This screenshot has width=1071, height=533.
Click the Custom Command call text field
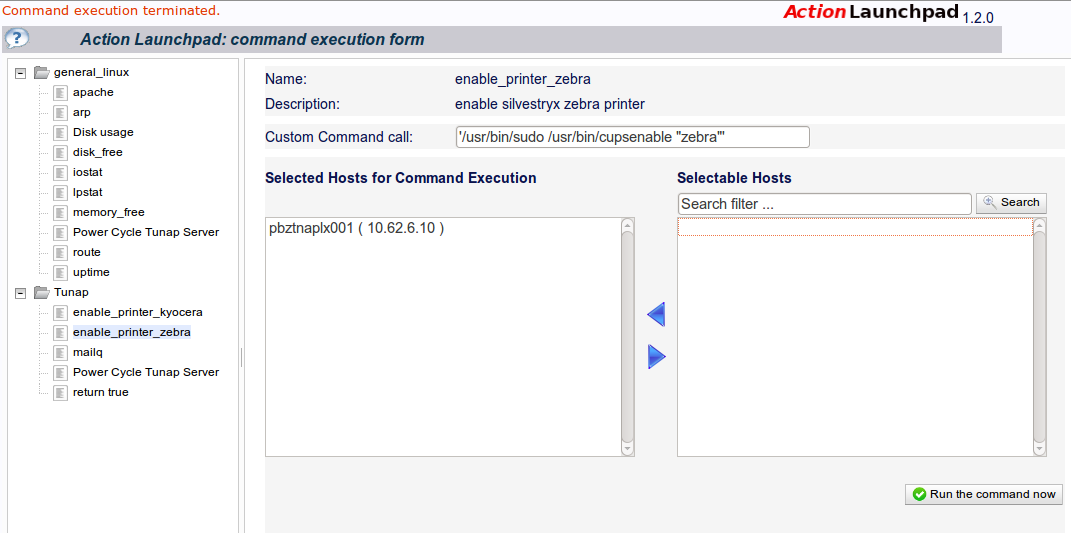click(632, 137)
